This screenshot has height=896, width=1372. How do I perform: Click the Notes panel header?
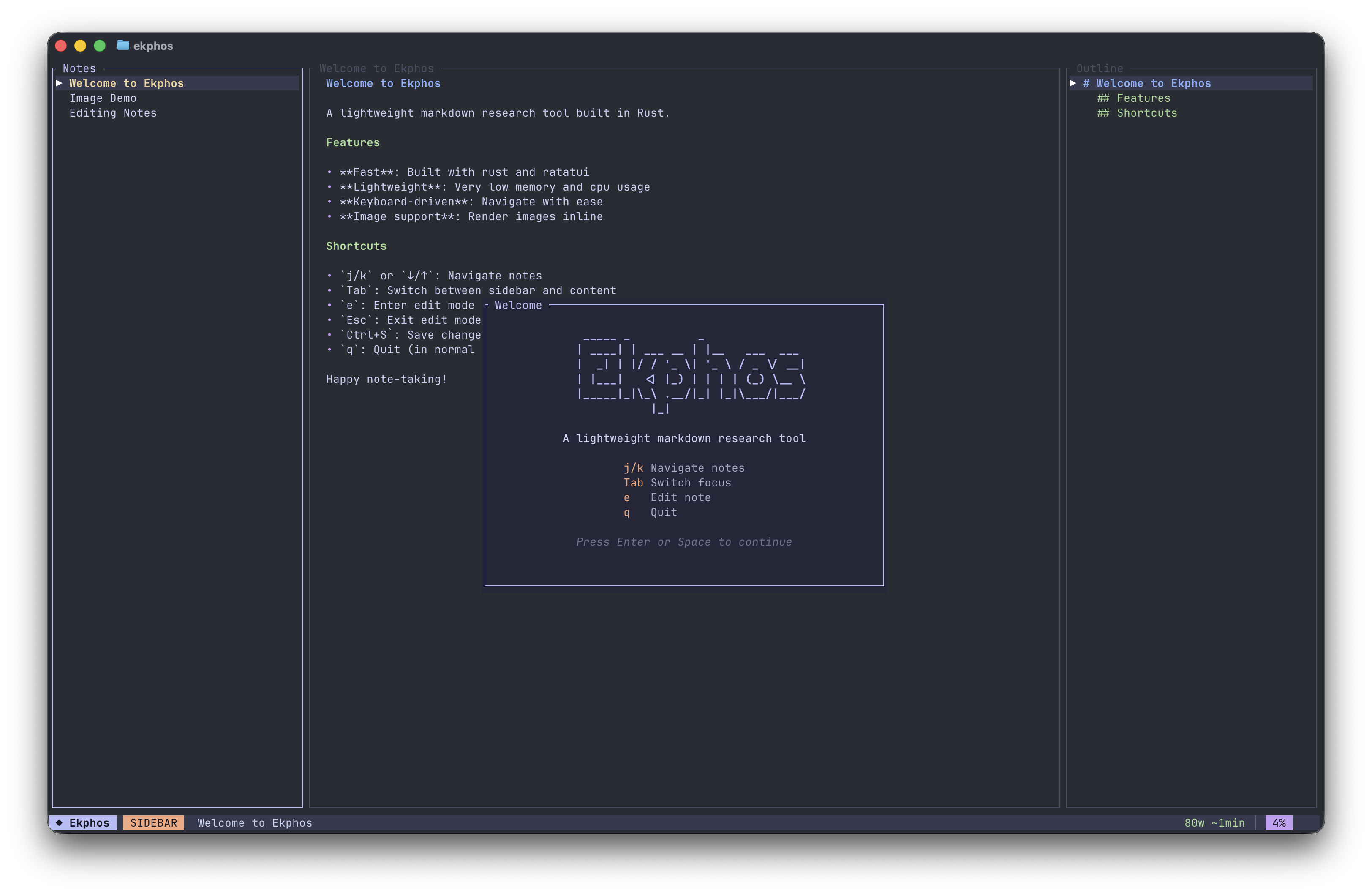[79, 68]
